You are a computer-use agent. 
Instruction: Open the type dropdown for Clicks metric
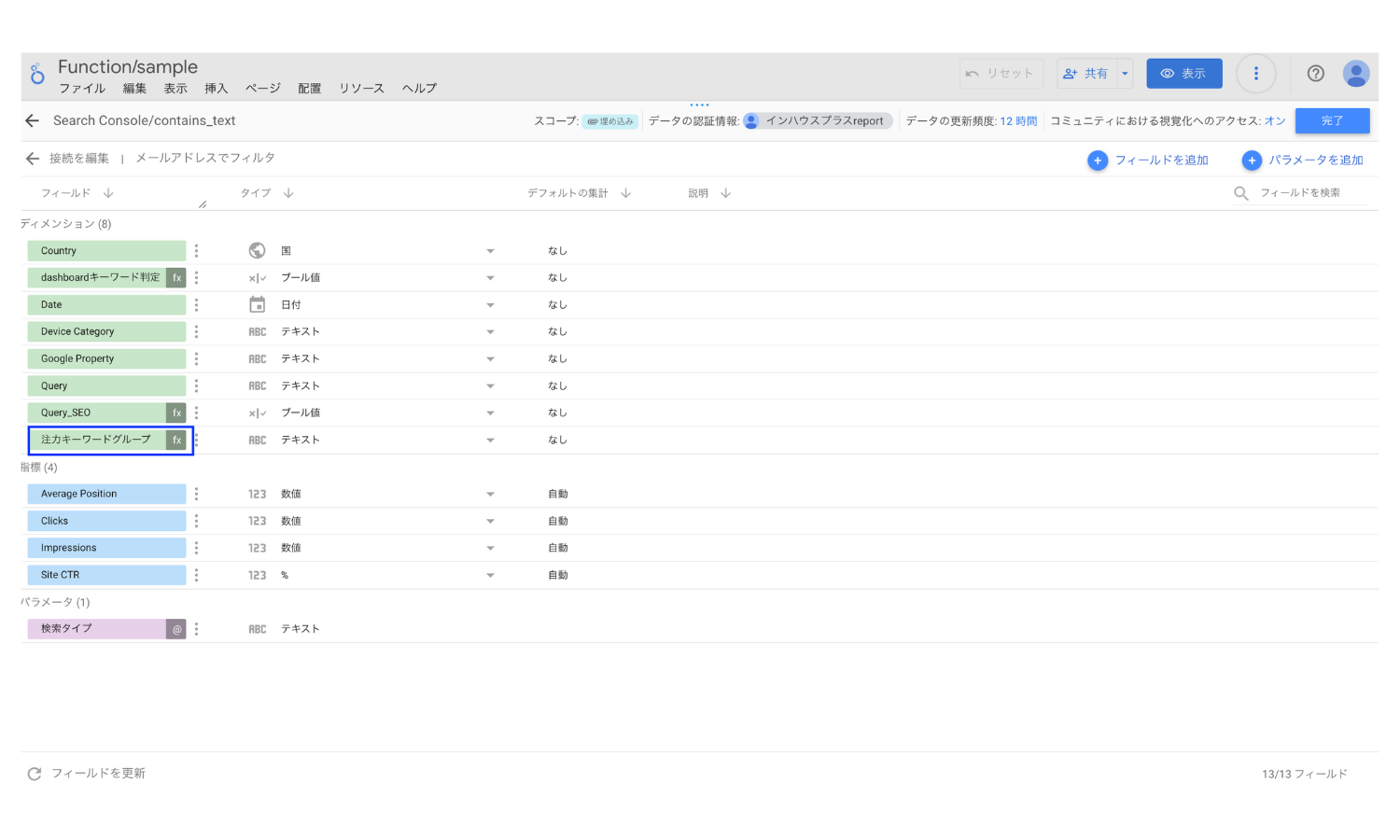(490, 522)
